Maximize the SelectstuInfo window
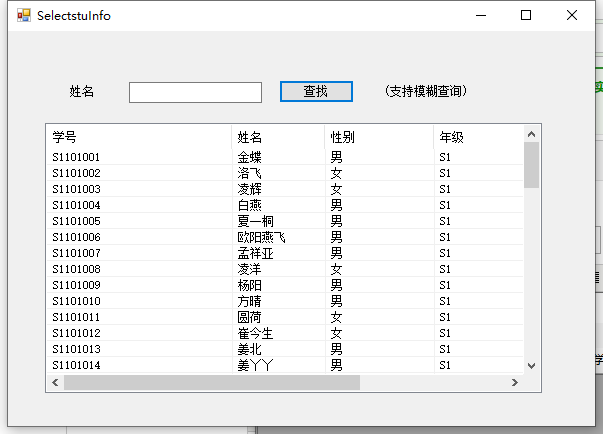 [526, 15]
